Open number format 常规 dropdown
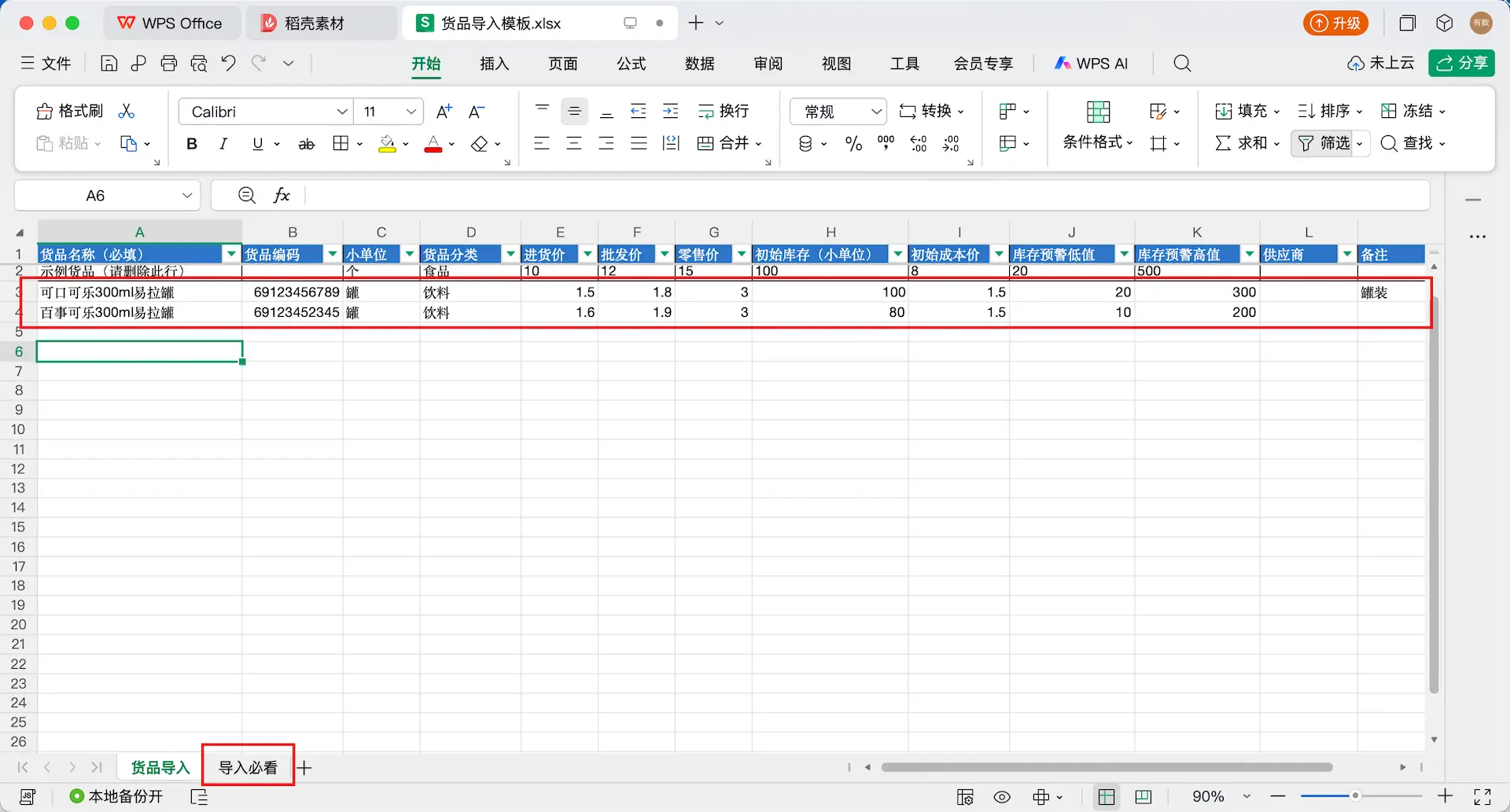Image resolution: width=1510 pixels, height=812 pixels. click(876, 112)
